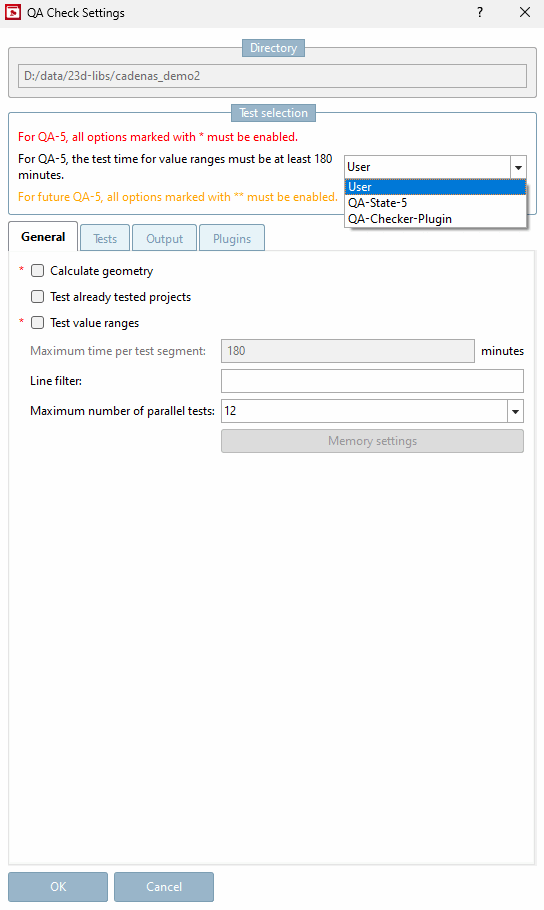Click the 'Line filter:' label

[x=56, y=381]
